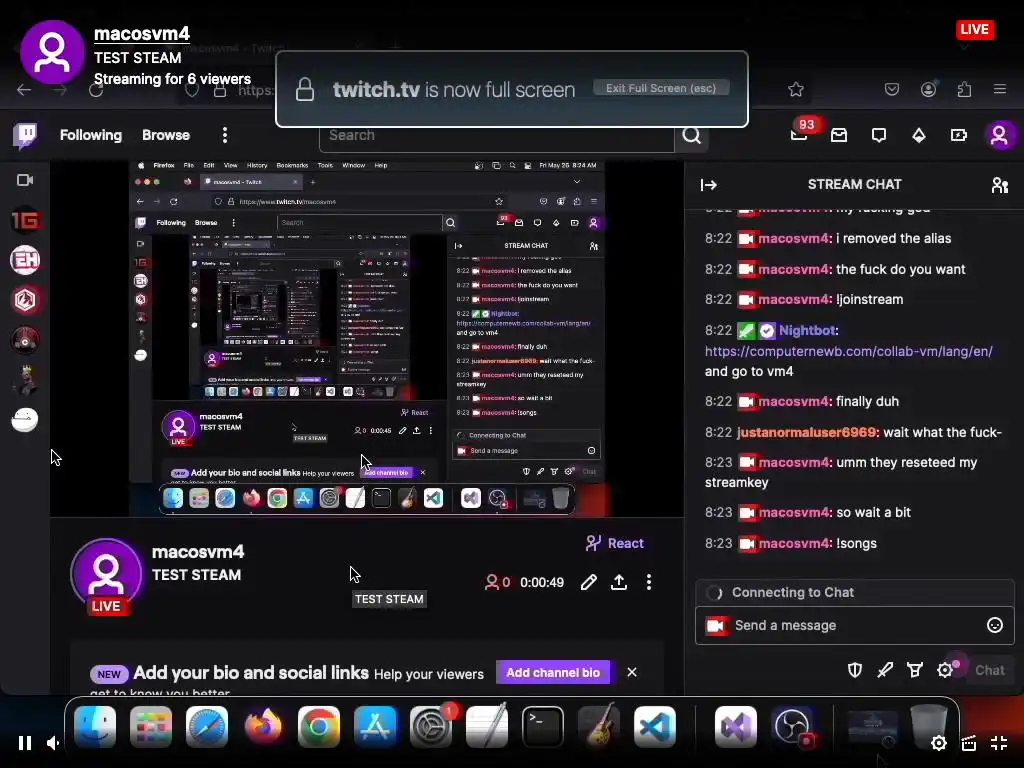The image size is (1024, 768).
Task: Open the computernewb.com collab-vm link
Action: point(848,351)
